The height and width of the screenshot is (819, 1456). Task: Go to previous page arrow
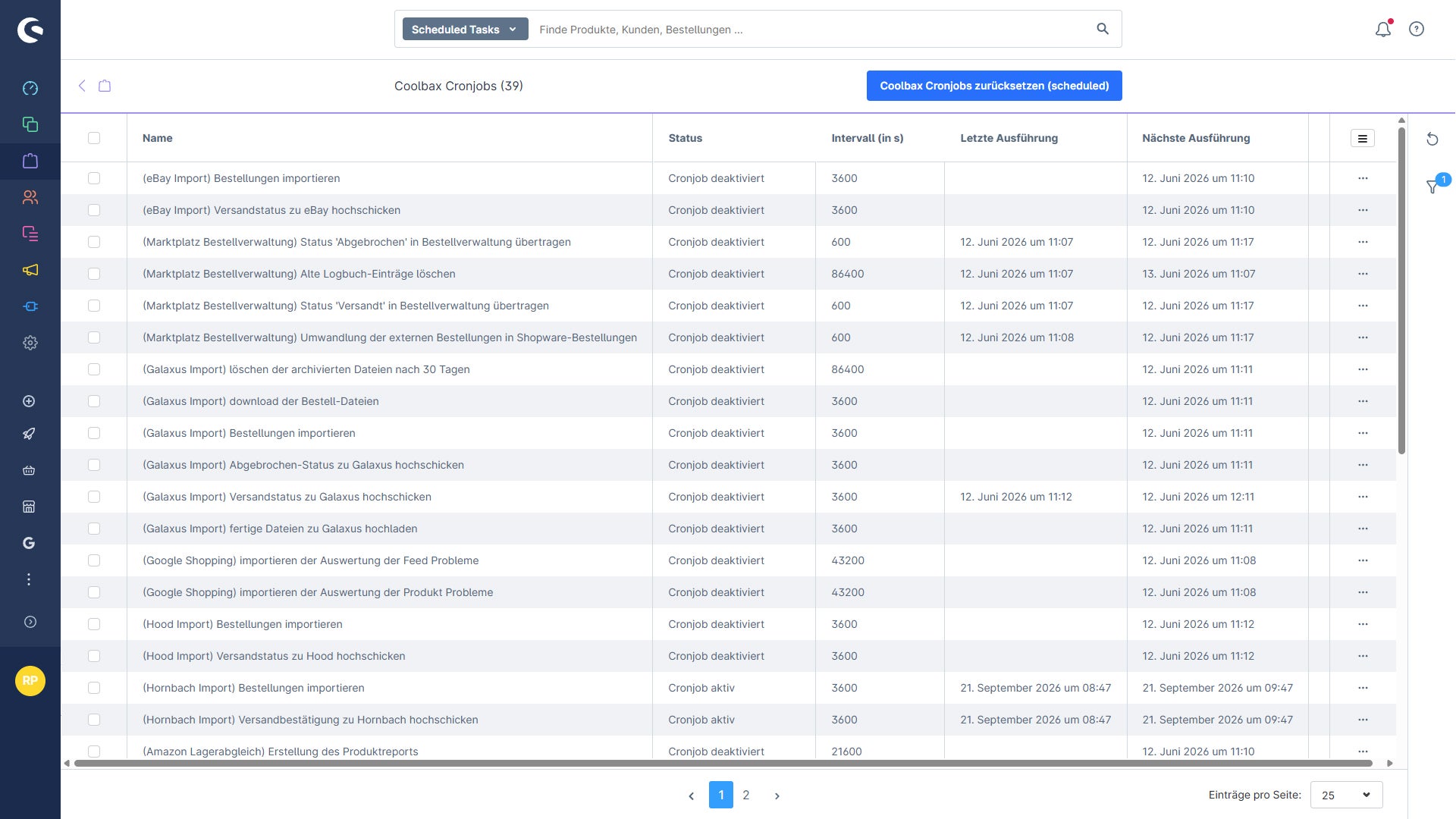click(x=691, y=795)
